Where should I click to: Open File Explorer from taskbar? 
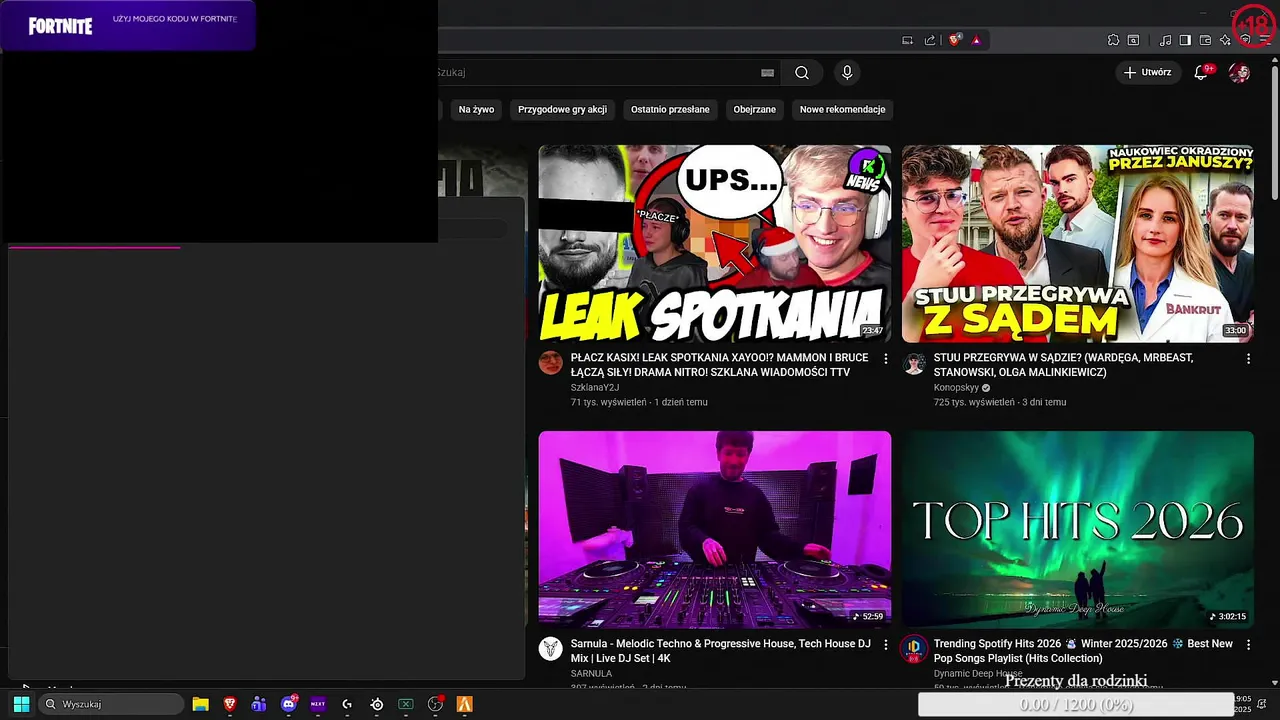click(200, 704)
